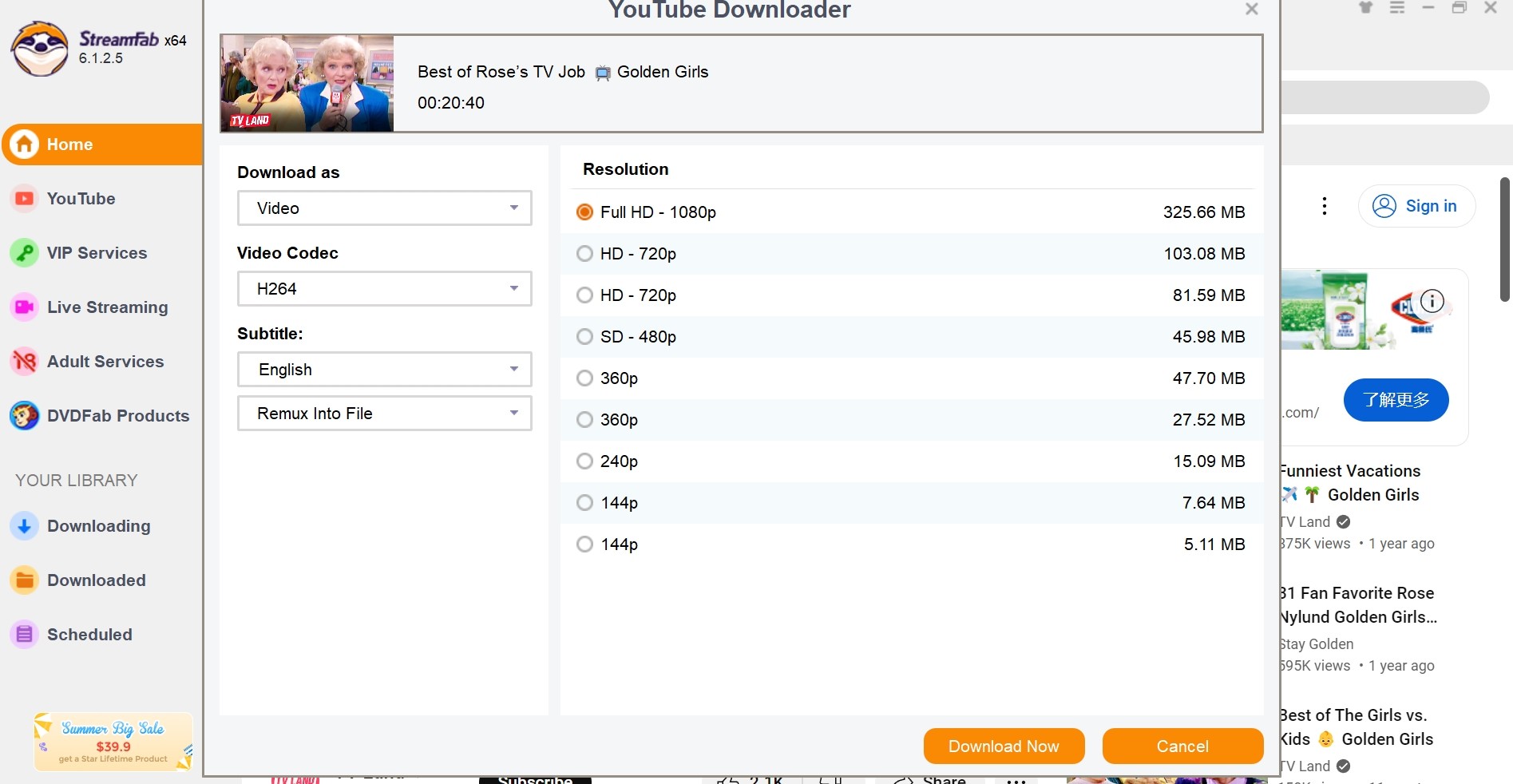Open Best of The Girls vs. Kids video

pyautogui.click(x=1358, y=727)
